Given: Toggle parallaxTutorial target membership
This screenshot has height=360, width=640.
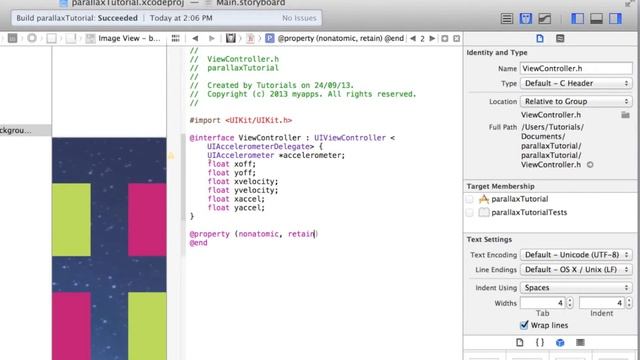Looking at the screenshot, I should tap(470, 199).
